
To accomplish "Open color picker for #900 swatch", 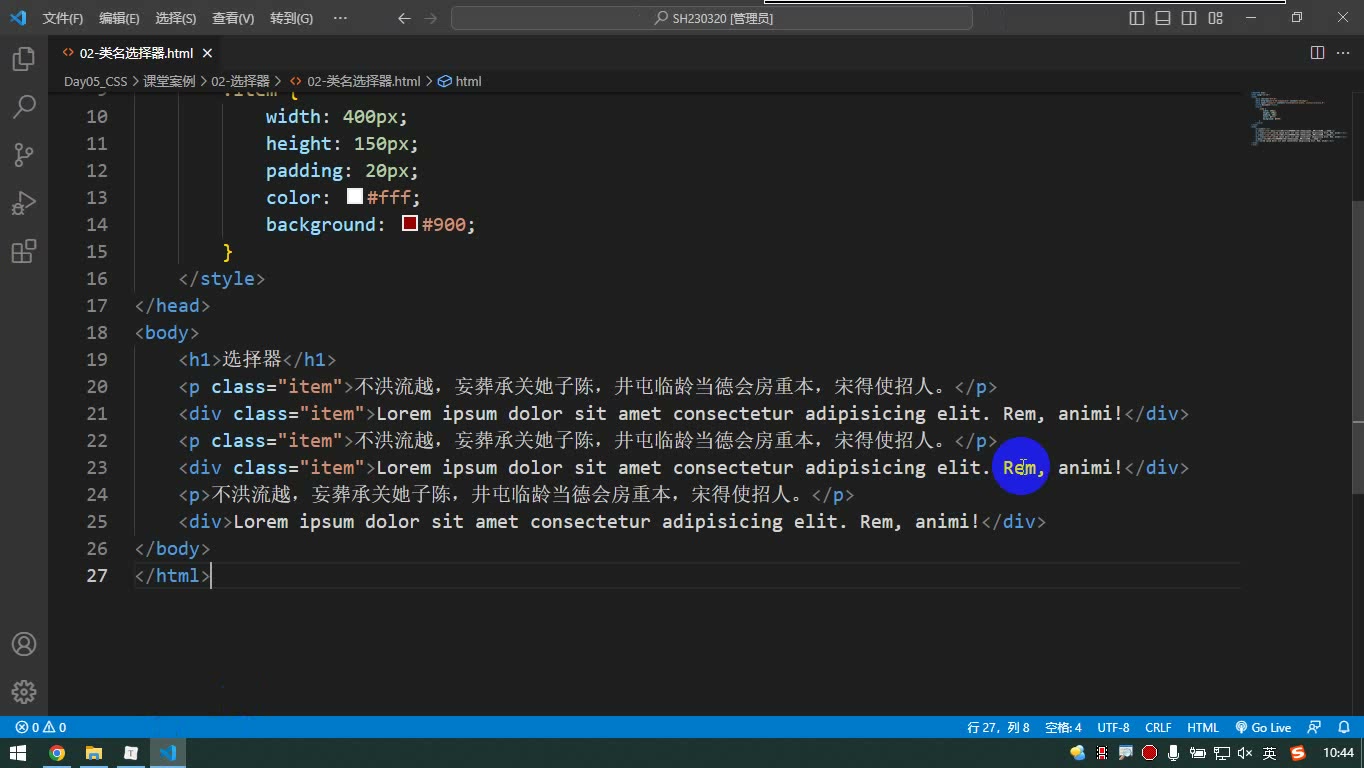I will point(410,223).
